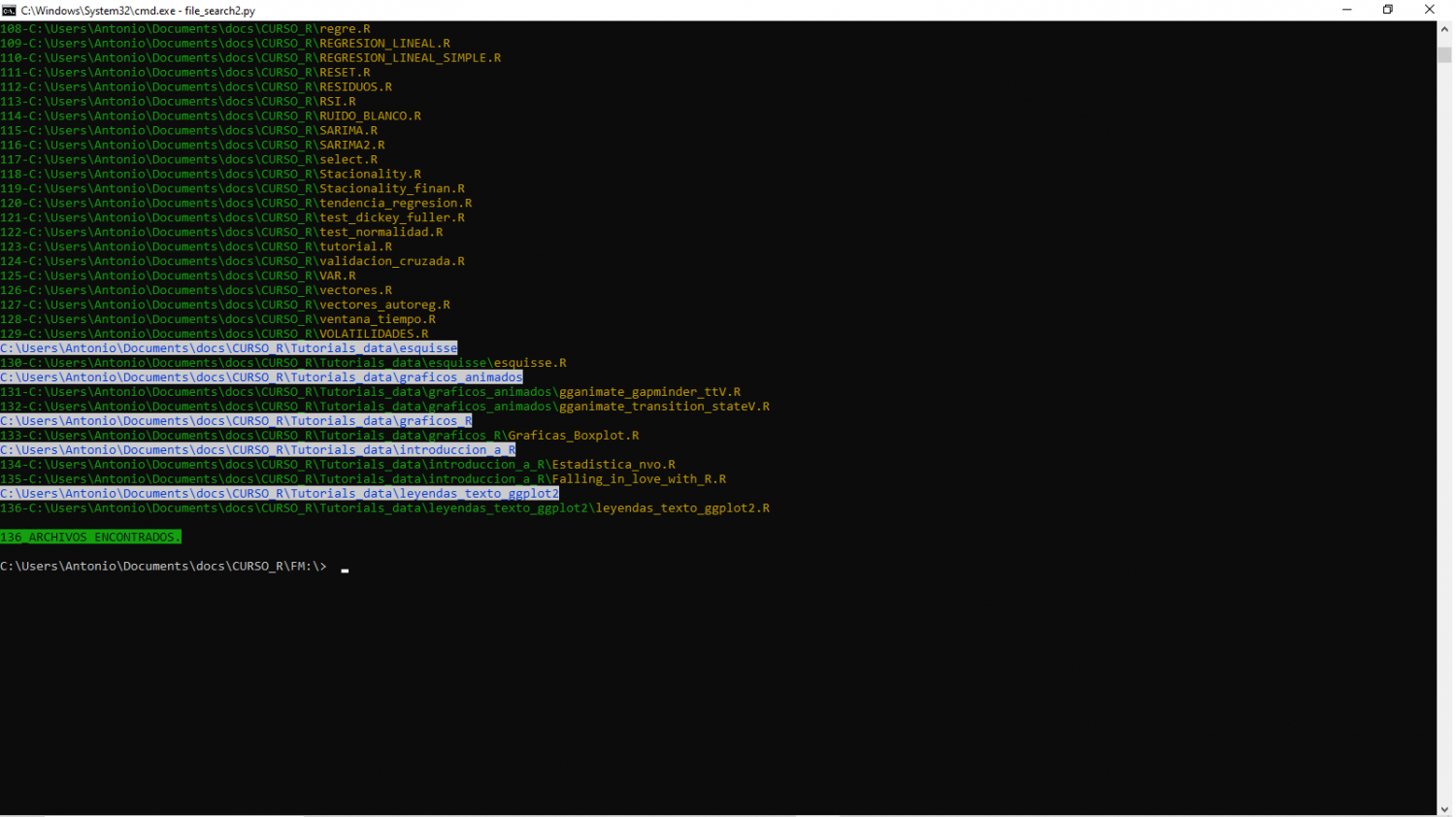The width and height of the screenshot is (1456, 817).
Task: Click line 115 SARIMA.R
Action: 189,131
